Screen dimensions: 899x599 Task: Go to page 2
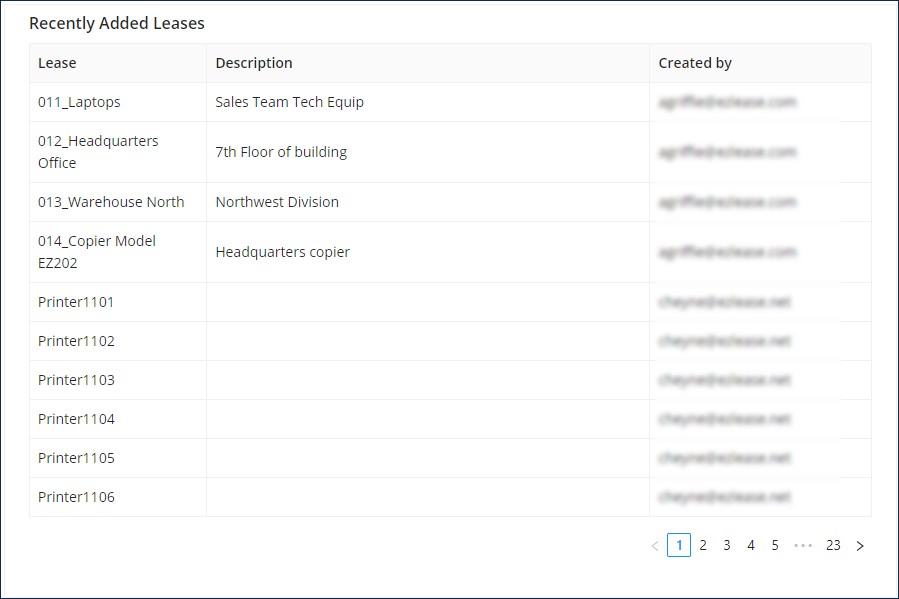(703, 545)
